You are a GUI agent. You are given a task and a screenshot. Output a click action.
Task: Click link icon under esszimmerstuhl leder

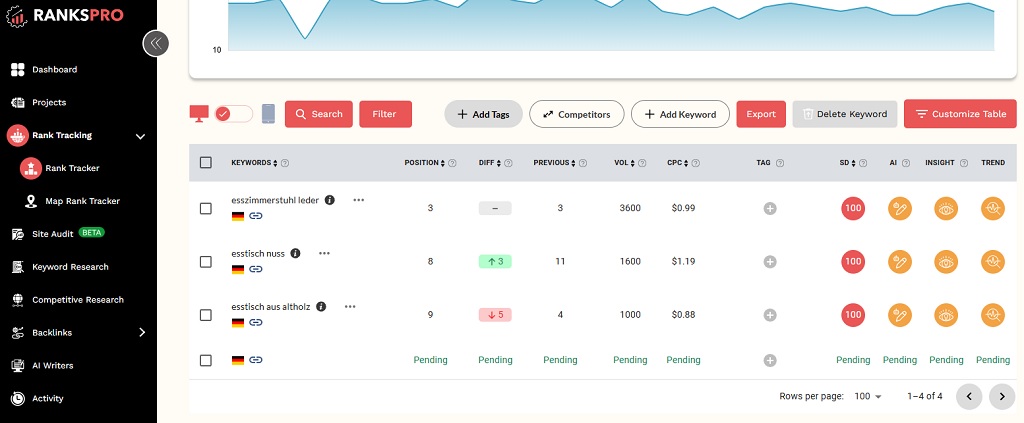256,215
